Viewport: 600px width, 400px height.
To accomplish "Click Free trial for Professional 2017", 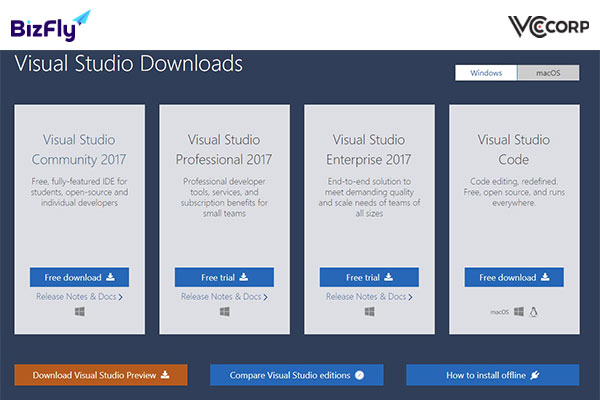I will pos(224,277).
